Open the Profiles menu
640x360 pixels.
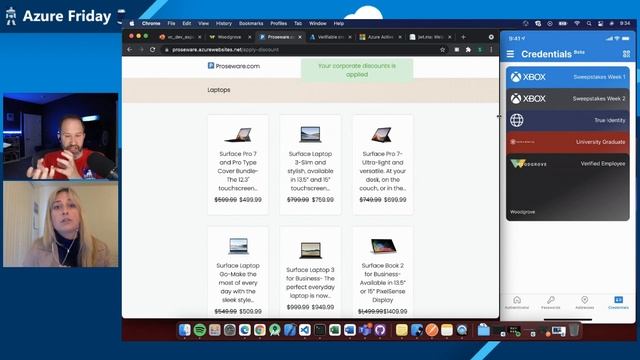(278, 24)
